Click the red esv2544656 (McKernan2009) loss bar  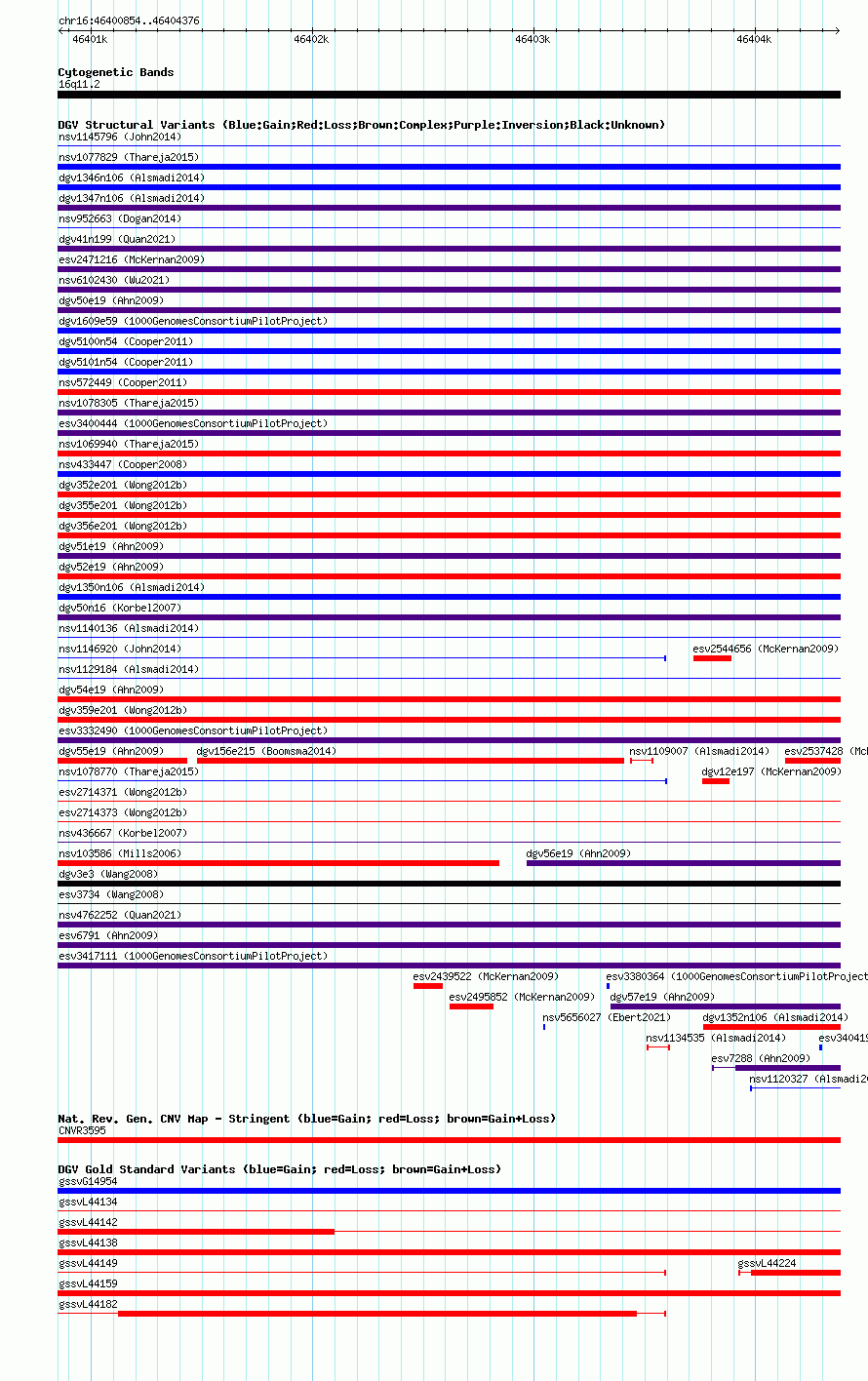tap(712, 658)
